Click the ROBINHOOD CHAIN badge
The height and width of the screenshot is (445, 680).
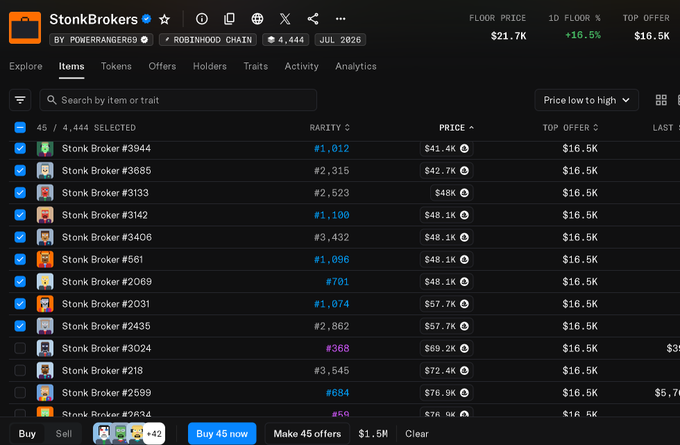click(208, 40)
